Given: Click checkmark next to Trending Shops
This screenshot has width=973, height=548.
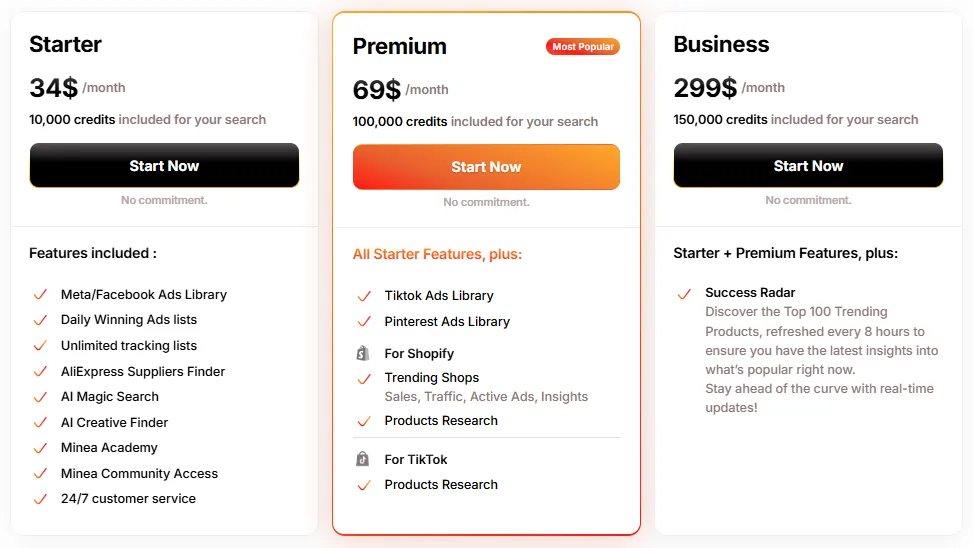Looking at the screenshot, I should pyautogui.click(x=364, y=378).
